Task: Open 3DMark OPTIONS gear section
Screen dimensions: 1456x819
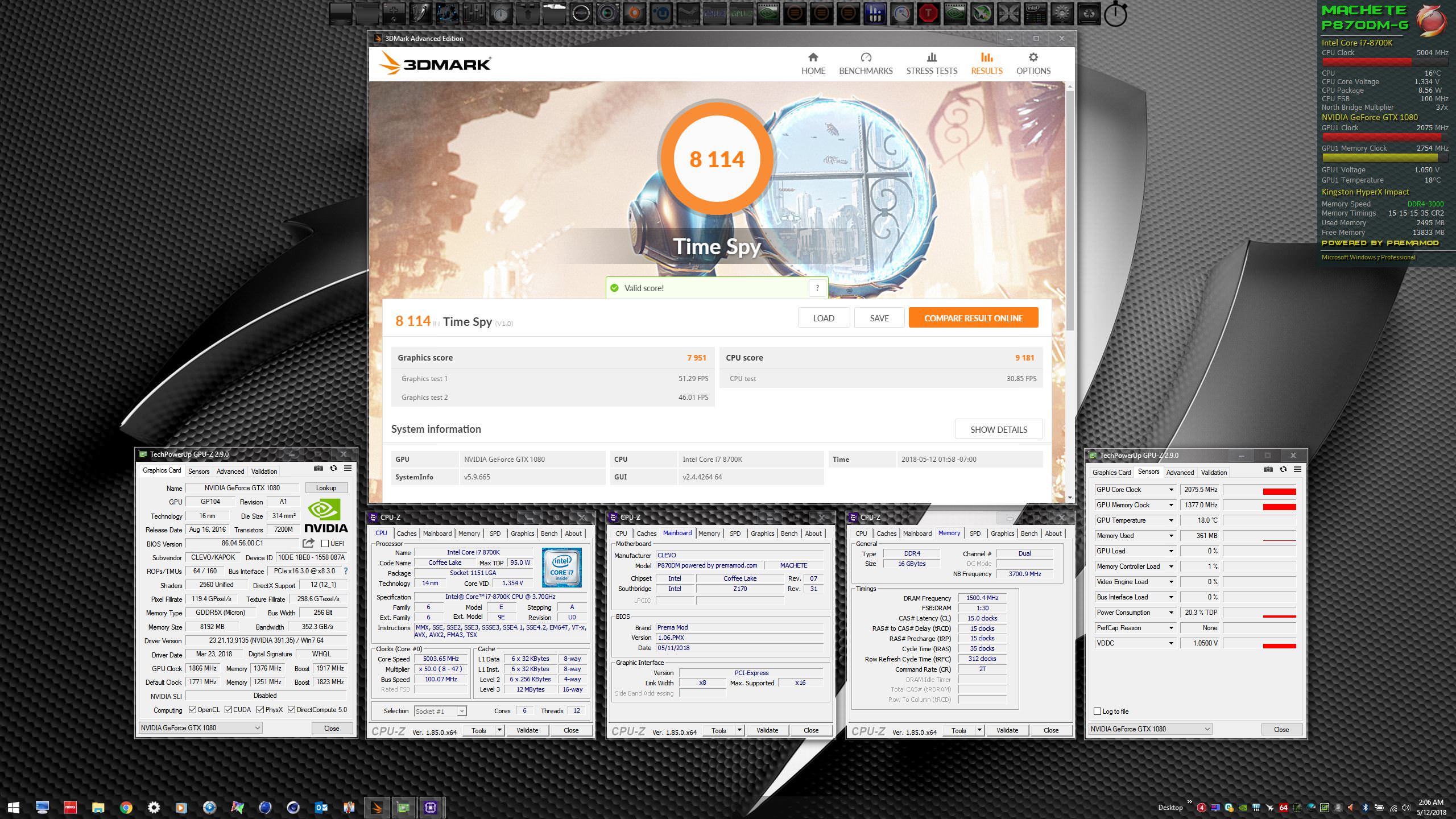Action: tap(1033, 64)
